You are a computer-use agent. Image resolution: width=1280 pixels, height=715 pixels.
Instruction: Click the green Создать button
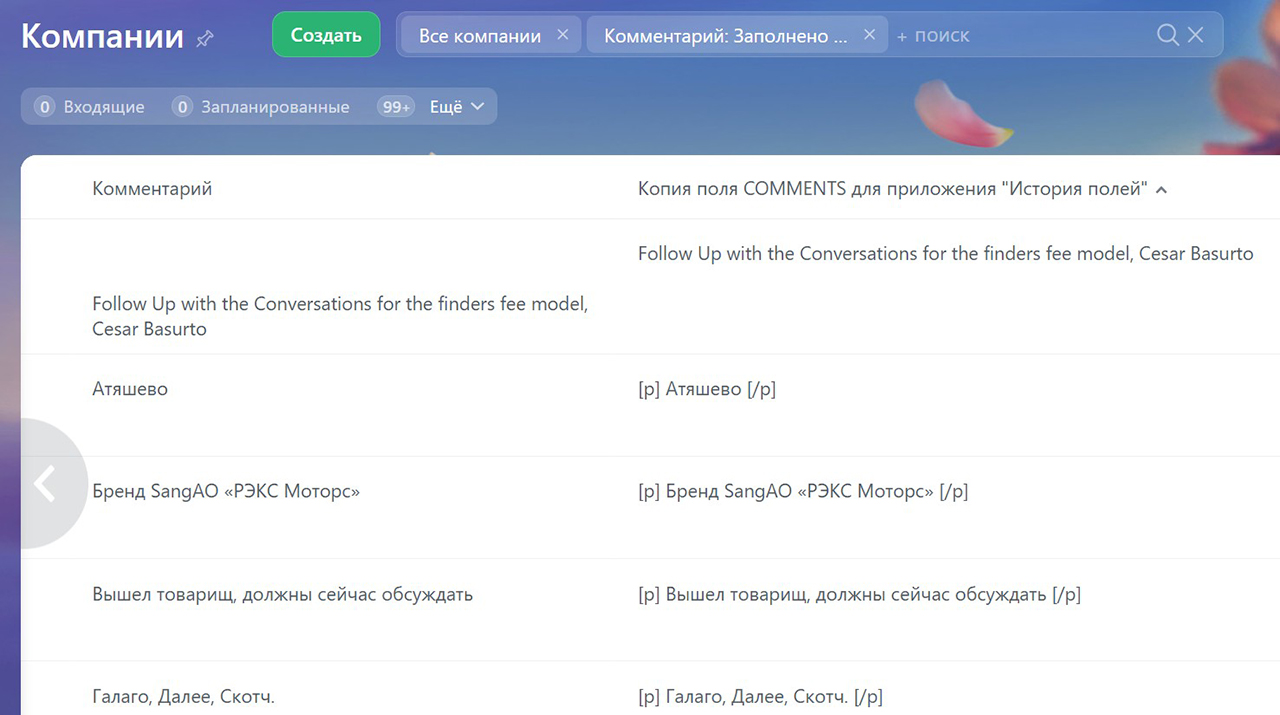[x=326, y=35]
